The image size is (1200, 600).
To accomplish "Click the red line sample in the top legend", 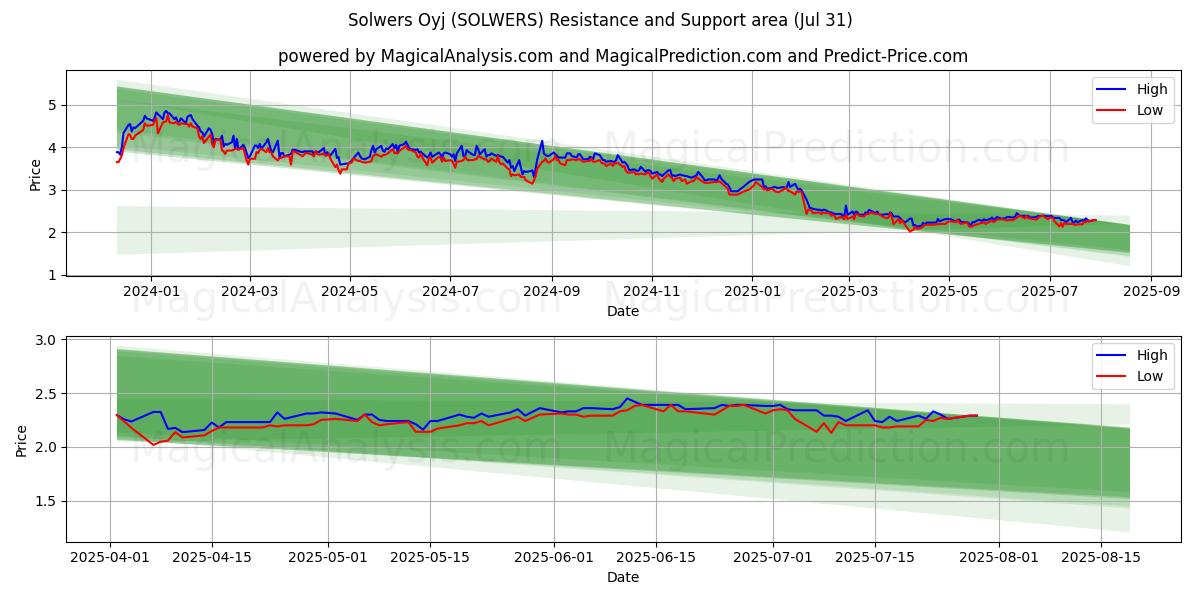I will [x=1111, y=111].
